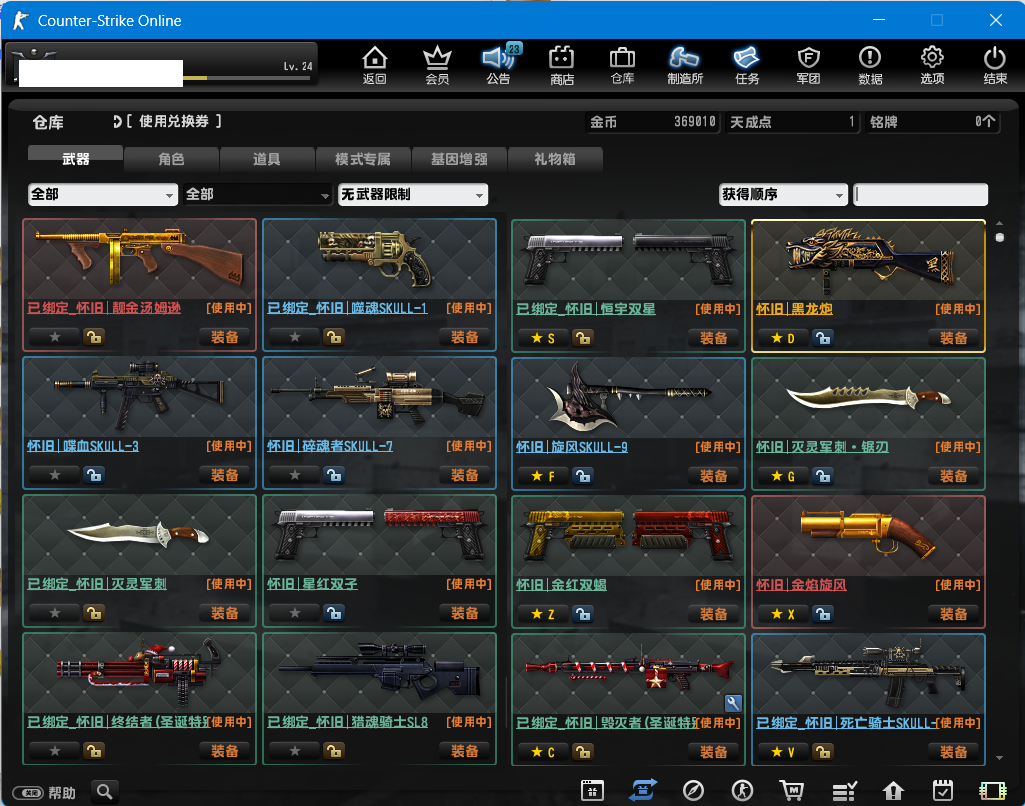Click the blue swap arrows icon

[643, 790]
